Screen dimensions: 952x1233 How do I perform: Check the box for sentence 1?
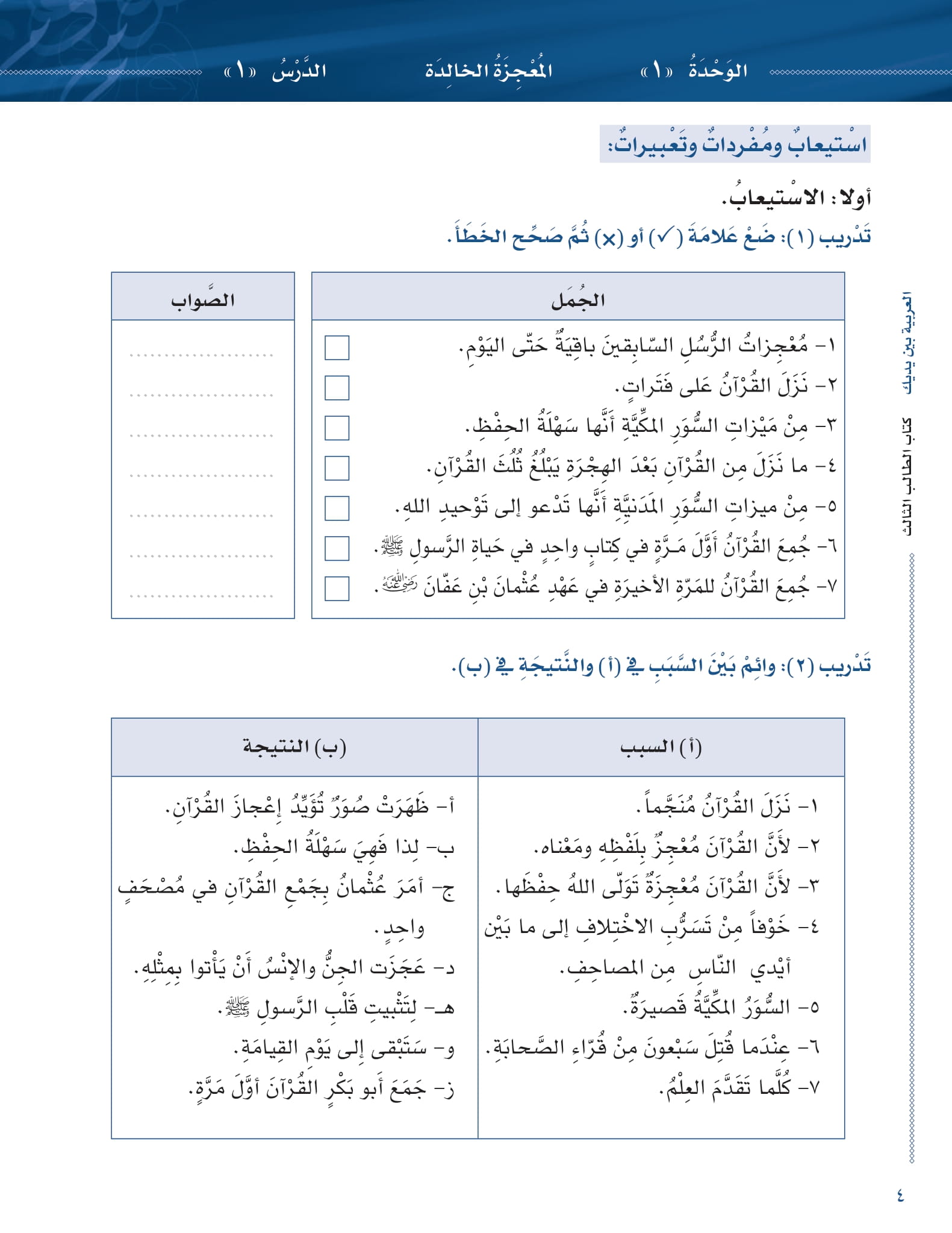[x=337, y=348]
